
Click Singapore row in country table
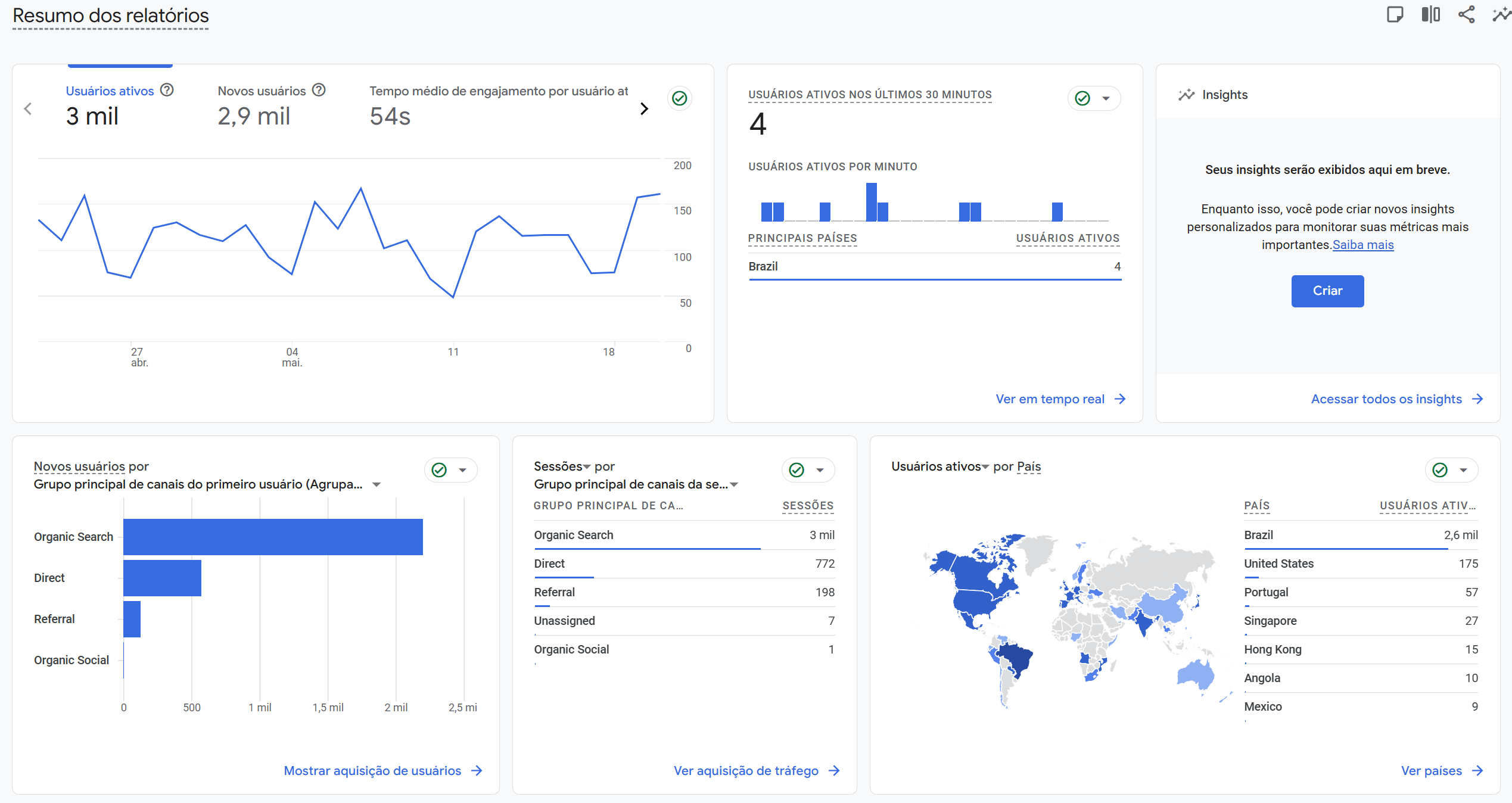coord(1361,621)
